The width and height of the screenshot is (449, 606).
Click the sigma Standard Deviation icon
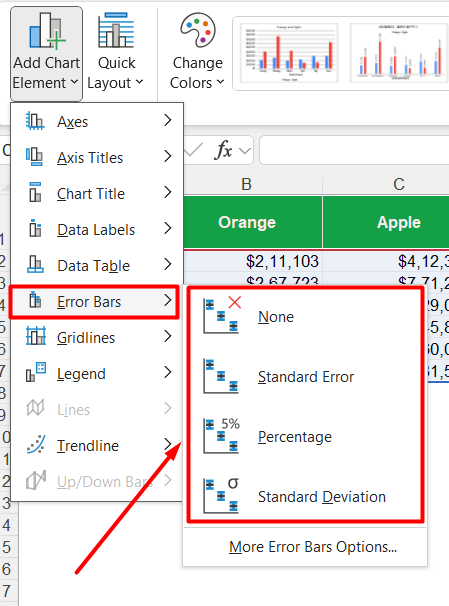(221, 495)
